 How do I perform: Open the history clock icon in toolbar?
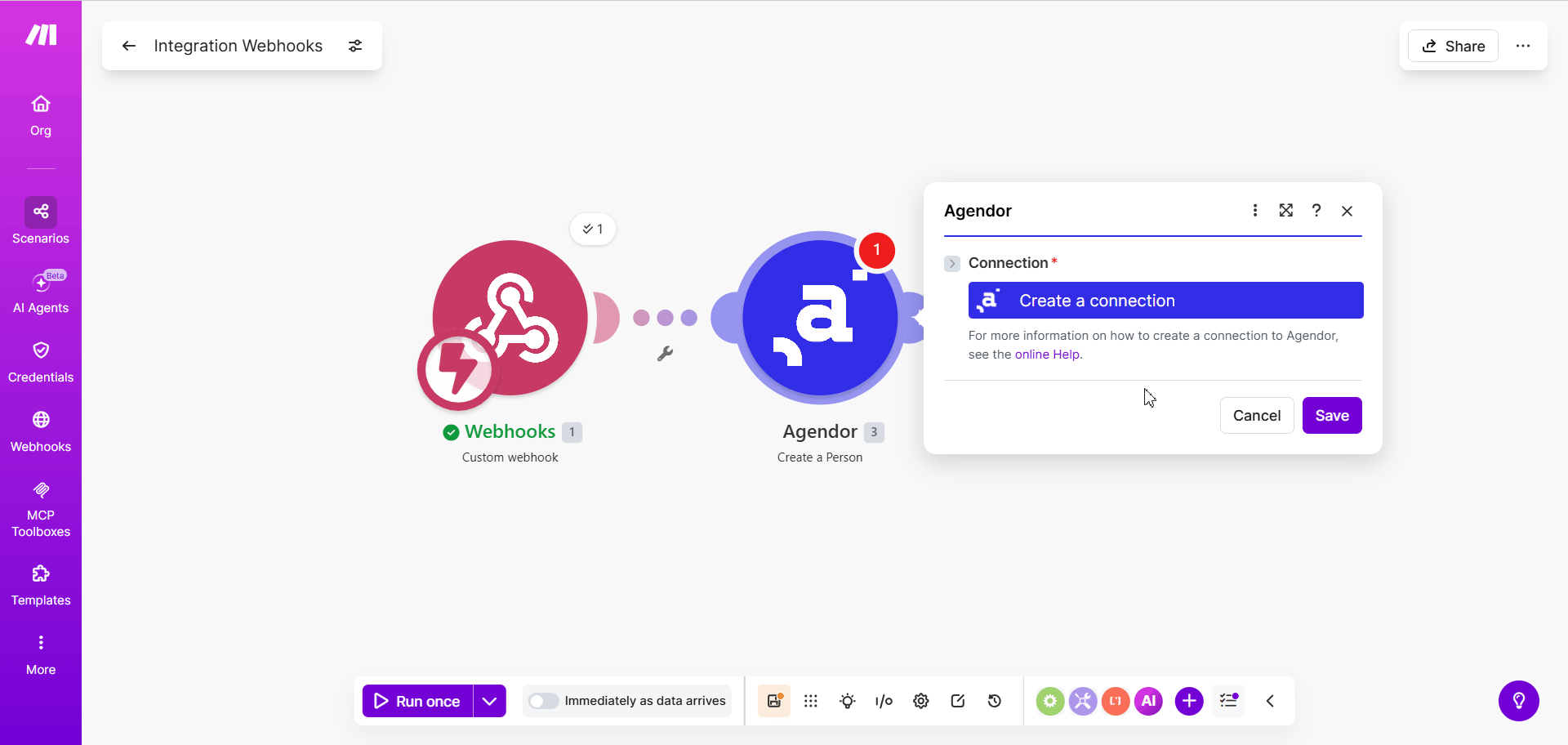coord(995,701)
